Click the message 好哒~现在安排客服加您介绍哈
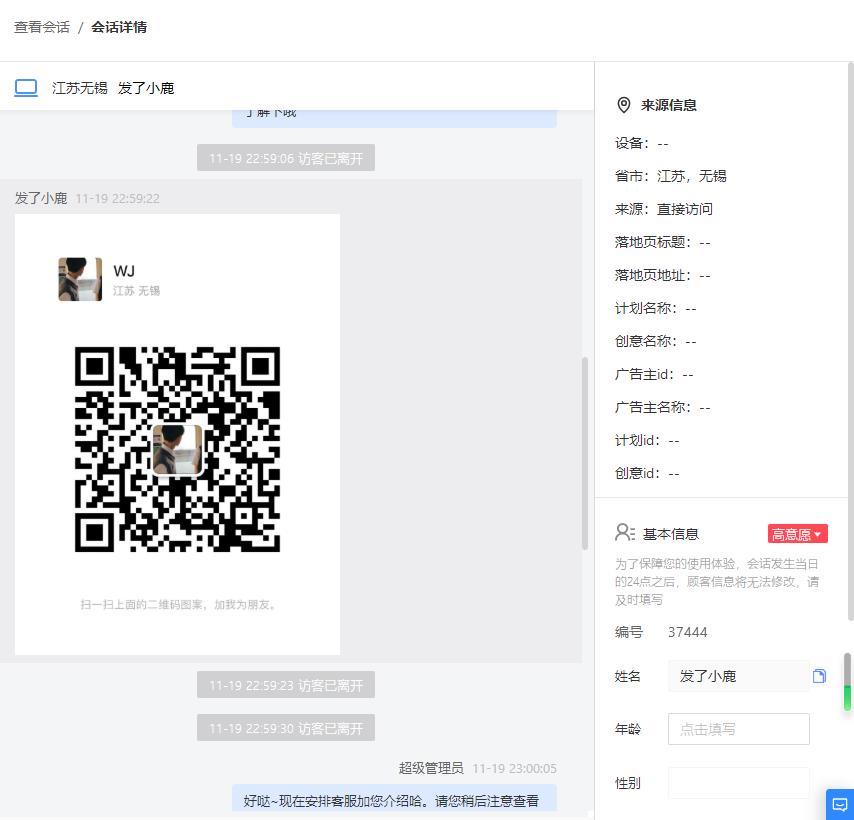This screenshot has height=820, width=854. 394,798
